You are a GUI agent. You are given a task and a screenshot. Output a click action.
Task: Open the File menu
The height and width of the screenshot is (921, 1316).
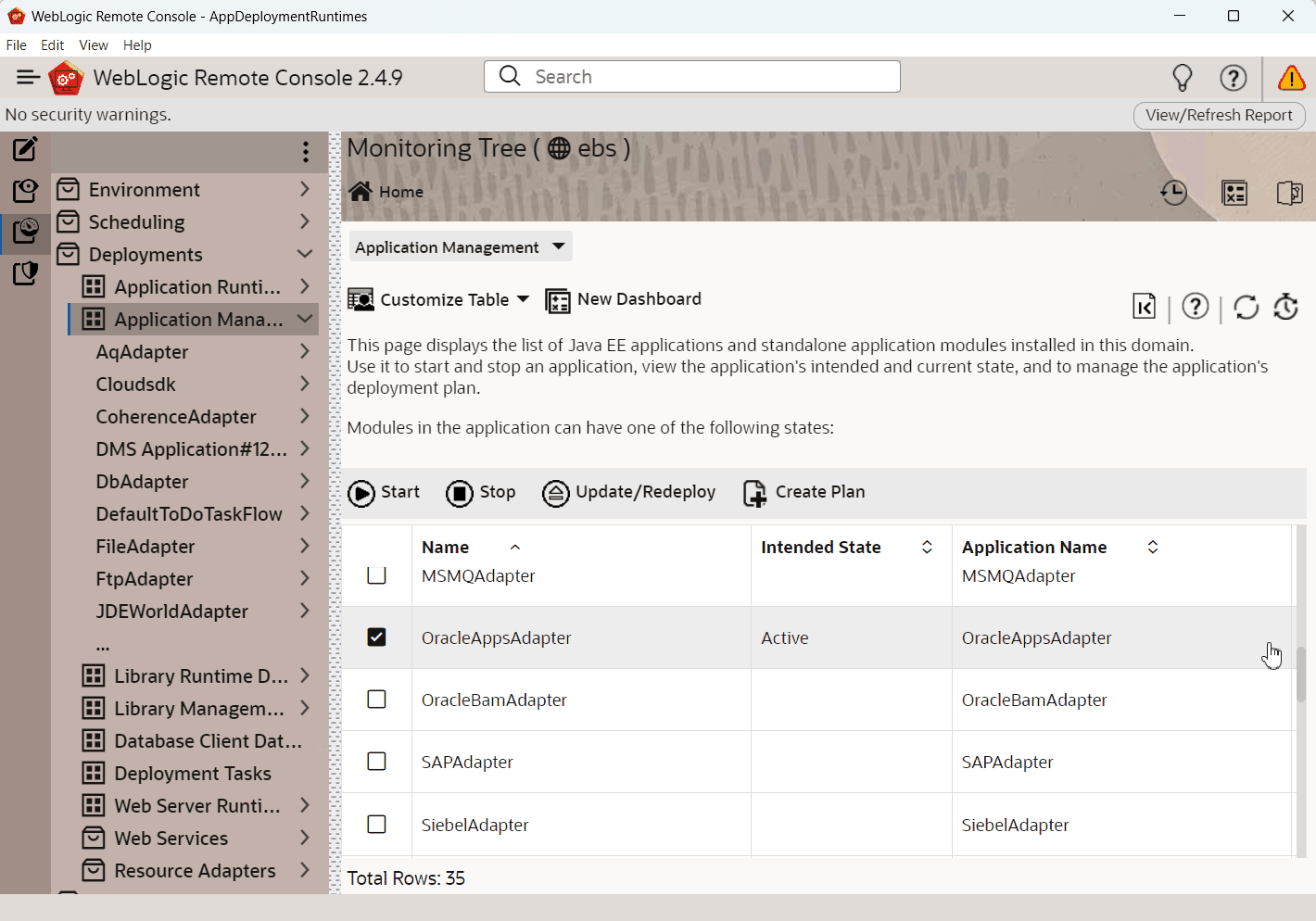coord(17,44)
